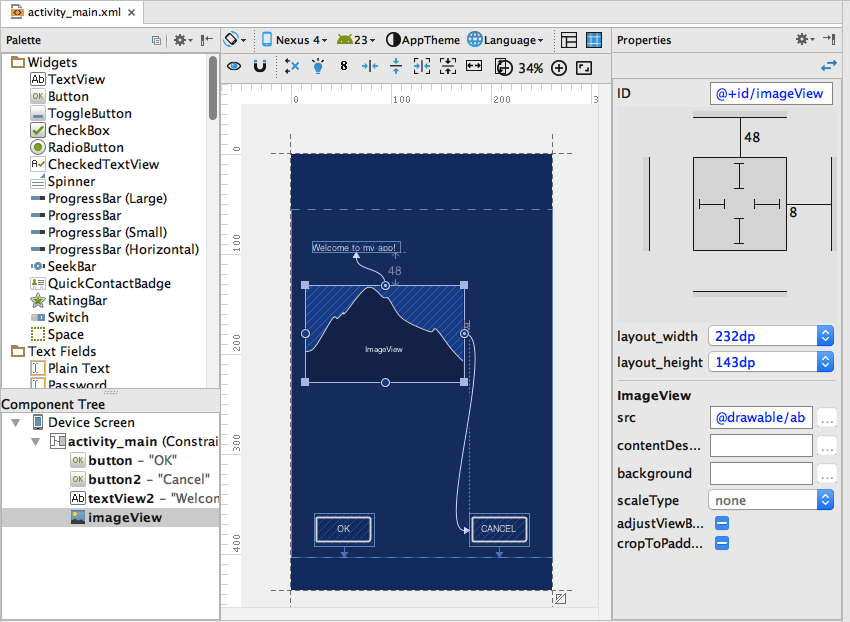850x622 pixels.
Task: Select Switch in the palette
Action: 60,317
